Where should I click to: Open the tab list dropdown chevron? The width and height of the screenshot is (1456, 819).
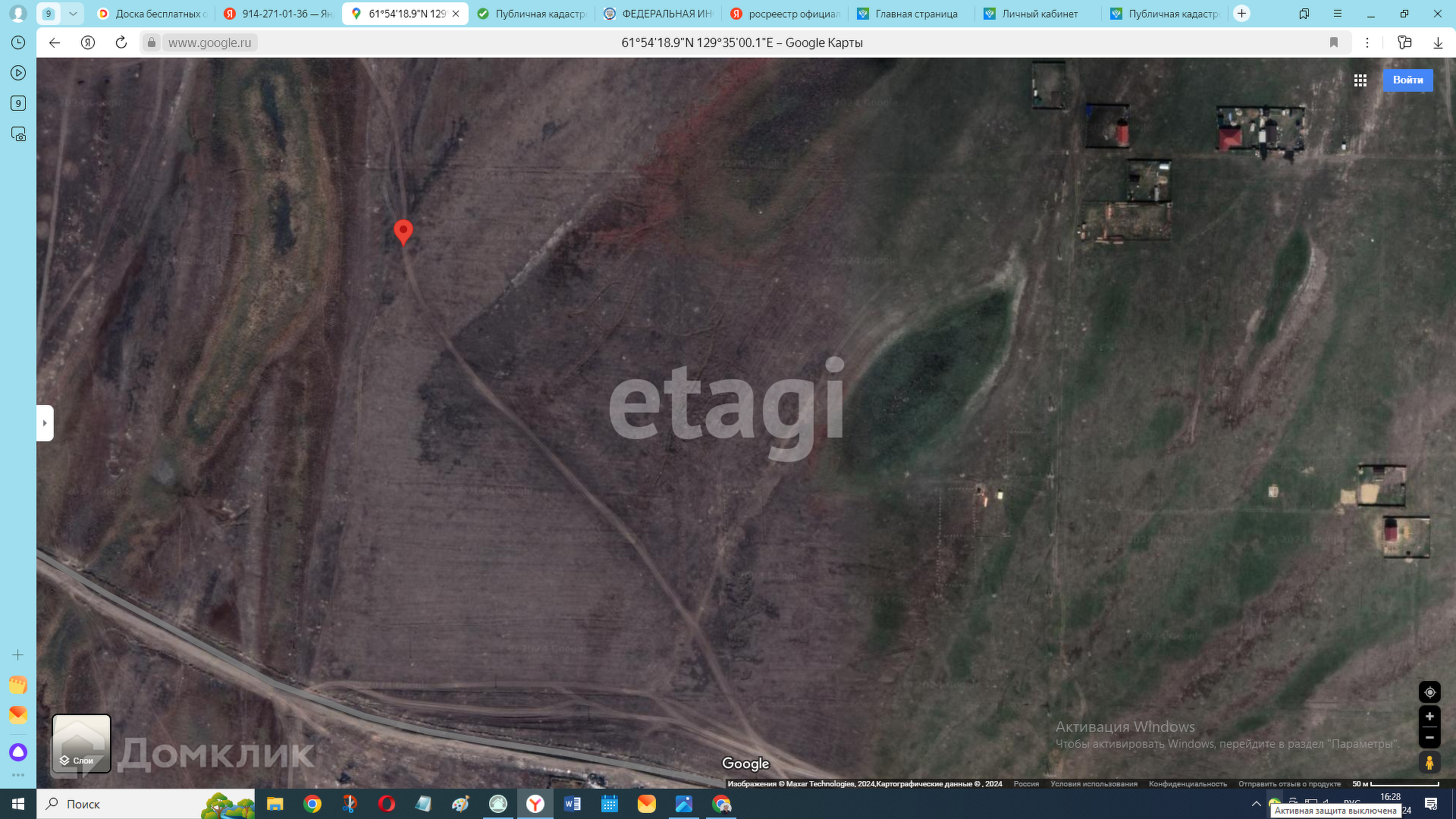coord(73,14)
